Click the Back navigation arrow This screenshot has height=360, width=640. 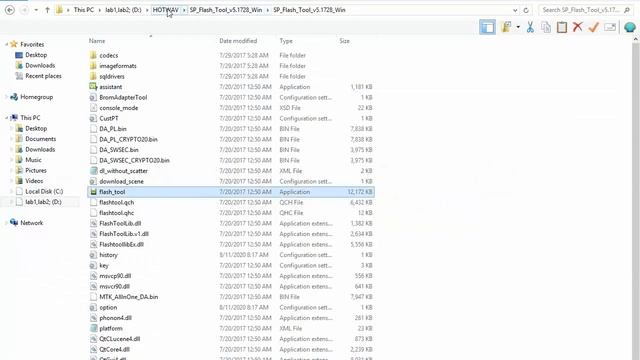pos(10,10)
